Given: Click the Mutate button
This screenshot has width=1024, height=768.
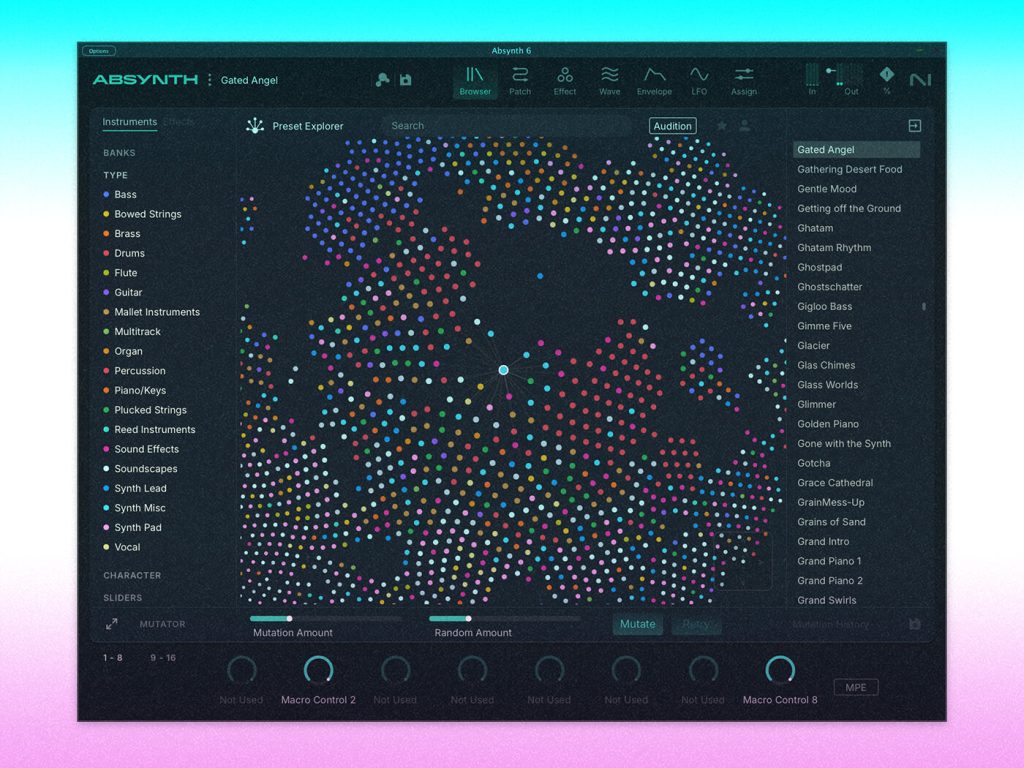Looking at the screenshot, I should [637, 624].
